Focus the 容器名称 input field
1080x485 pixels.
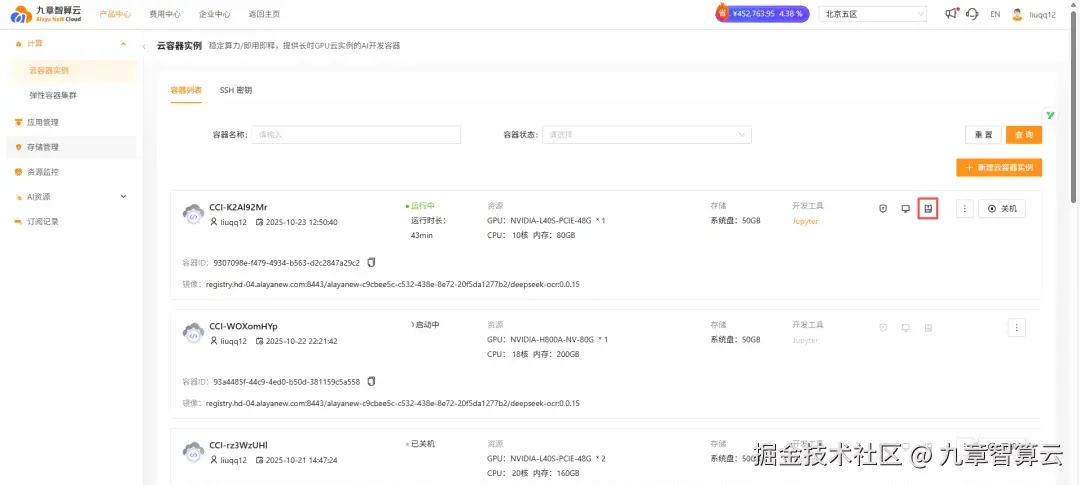pos(355,135)
